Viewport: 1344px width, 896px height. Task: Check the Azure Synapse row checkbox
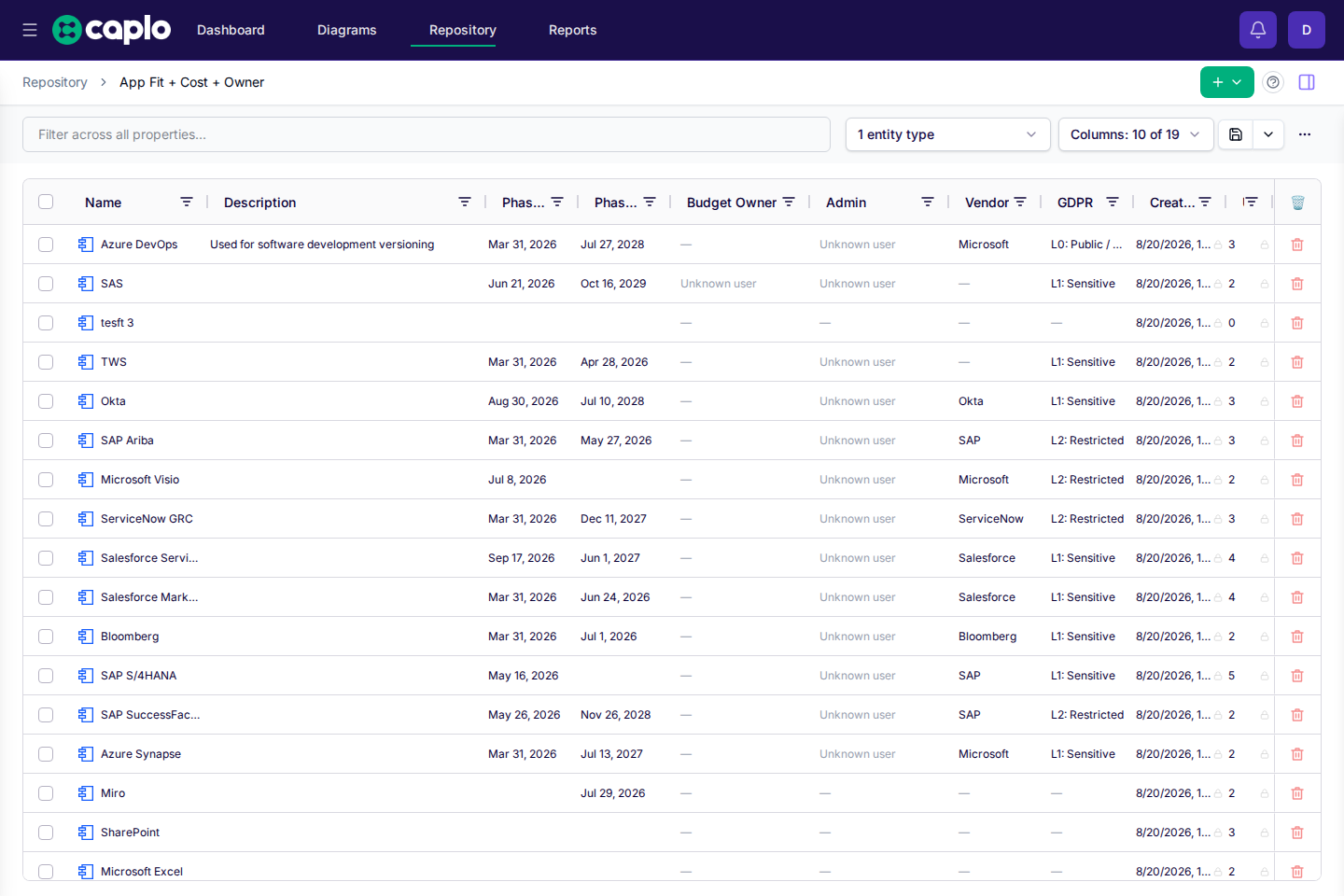coord(46,754)
